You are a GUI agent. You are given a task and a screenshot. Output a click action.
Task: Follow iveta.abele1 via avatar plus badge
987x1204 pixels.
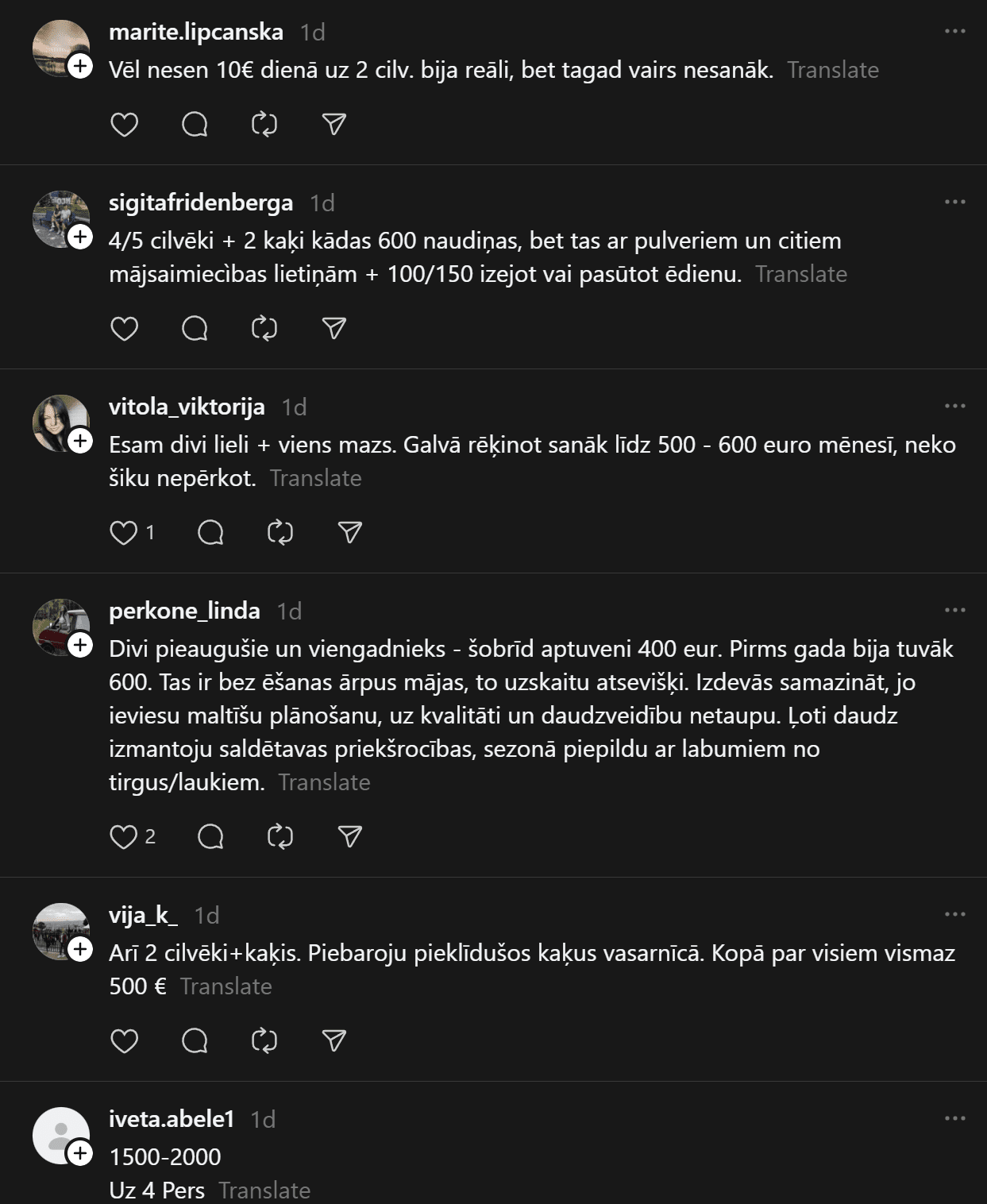coord(80,1153)
